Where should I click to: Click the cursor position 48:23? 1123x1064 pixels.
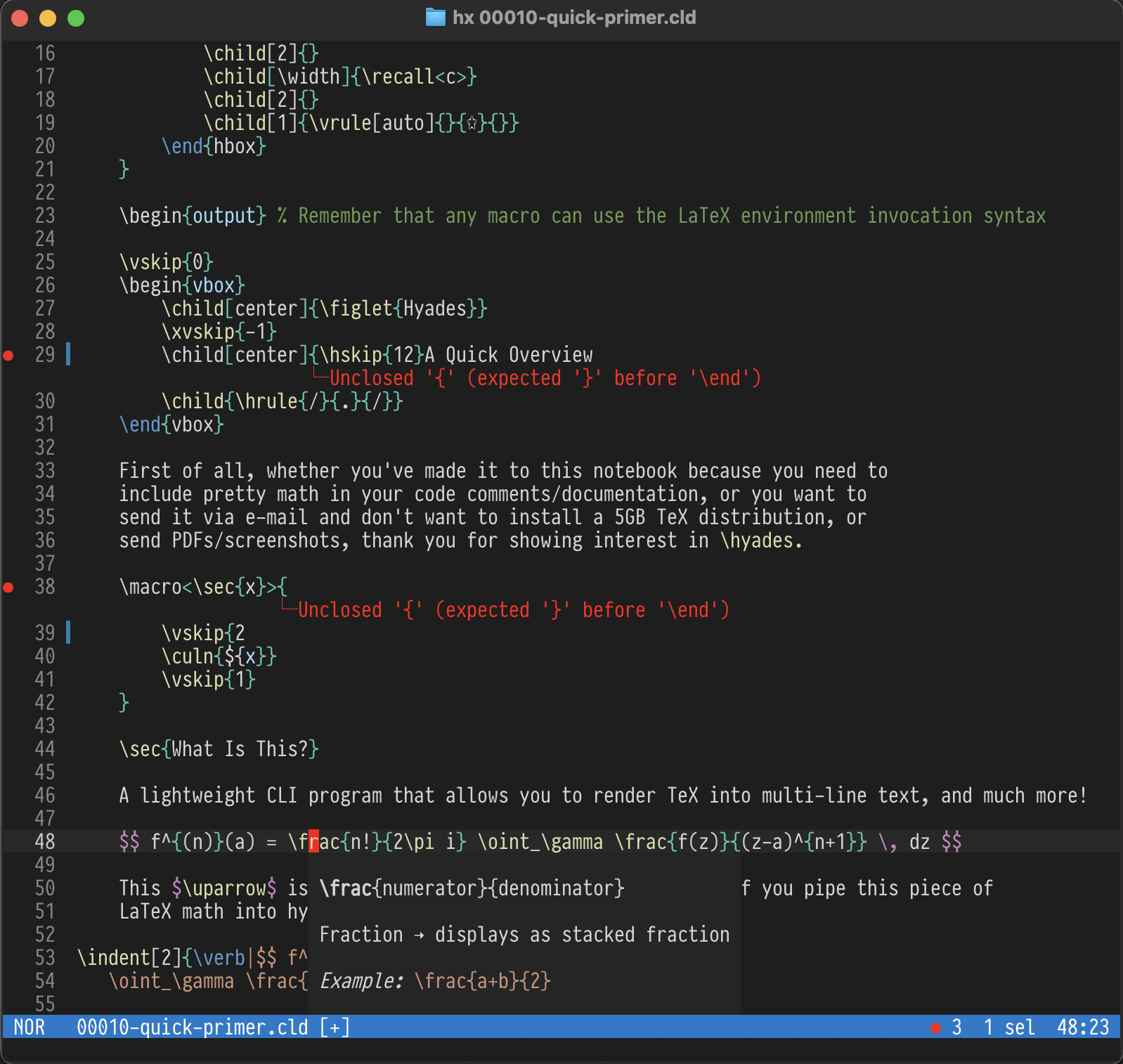[x=1083, y=1027]
